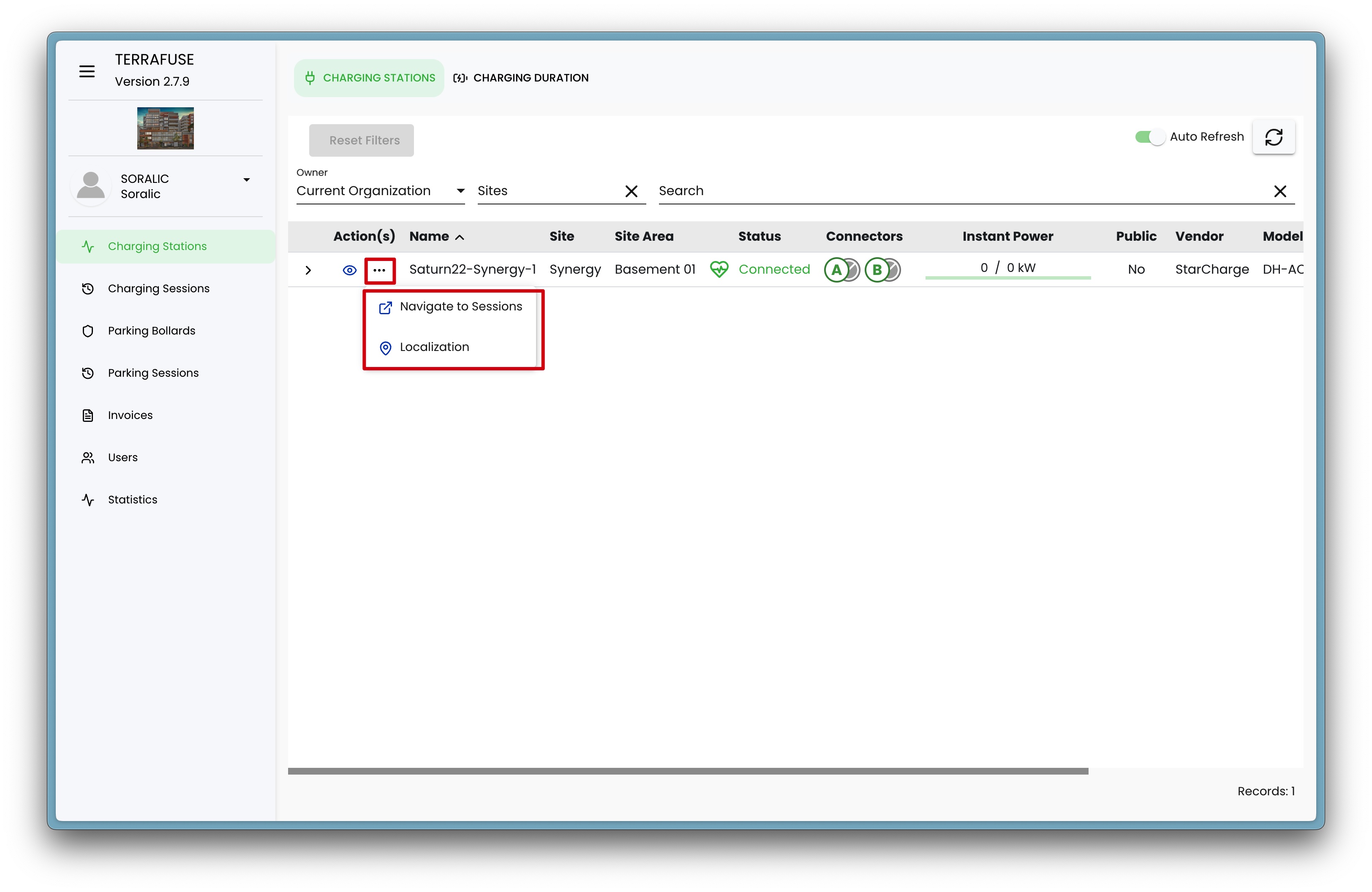Expand the Saturn22-Synergy-1 row chevron
Screen dimensions: 1372x892
pyautogui.click(x=308, y=270)
